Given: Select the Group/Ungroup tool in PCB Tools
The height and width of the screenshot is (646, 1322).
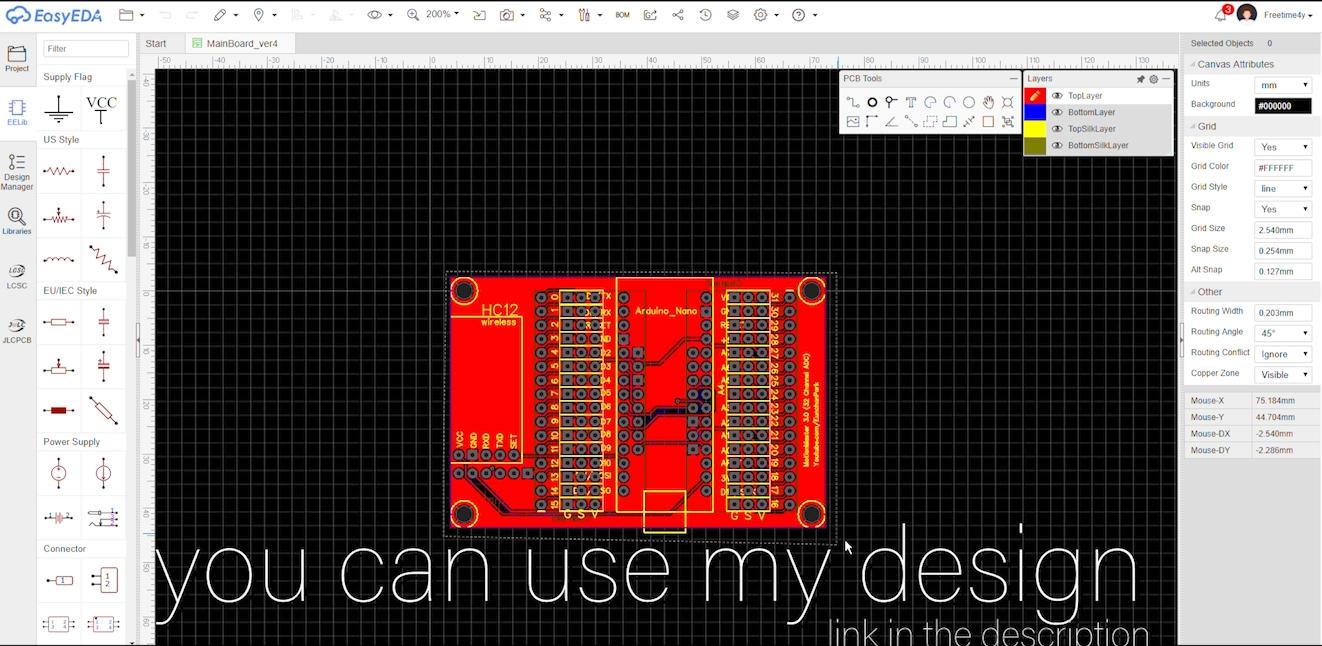Looking at the screenshot, I should (x=1007, y=122).
